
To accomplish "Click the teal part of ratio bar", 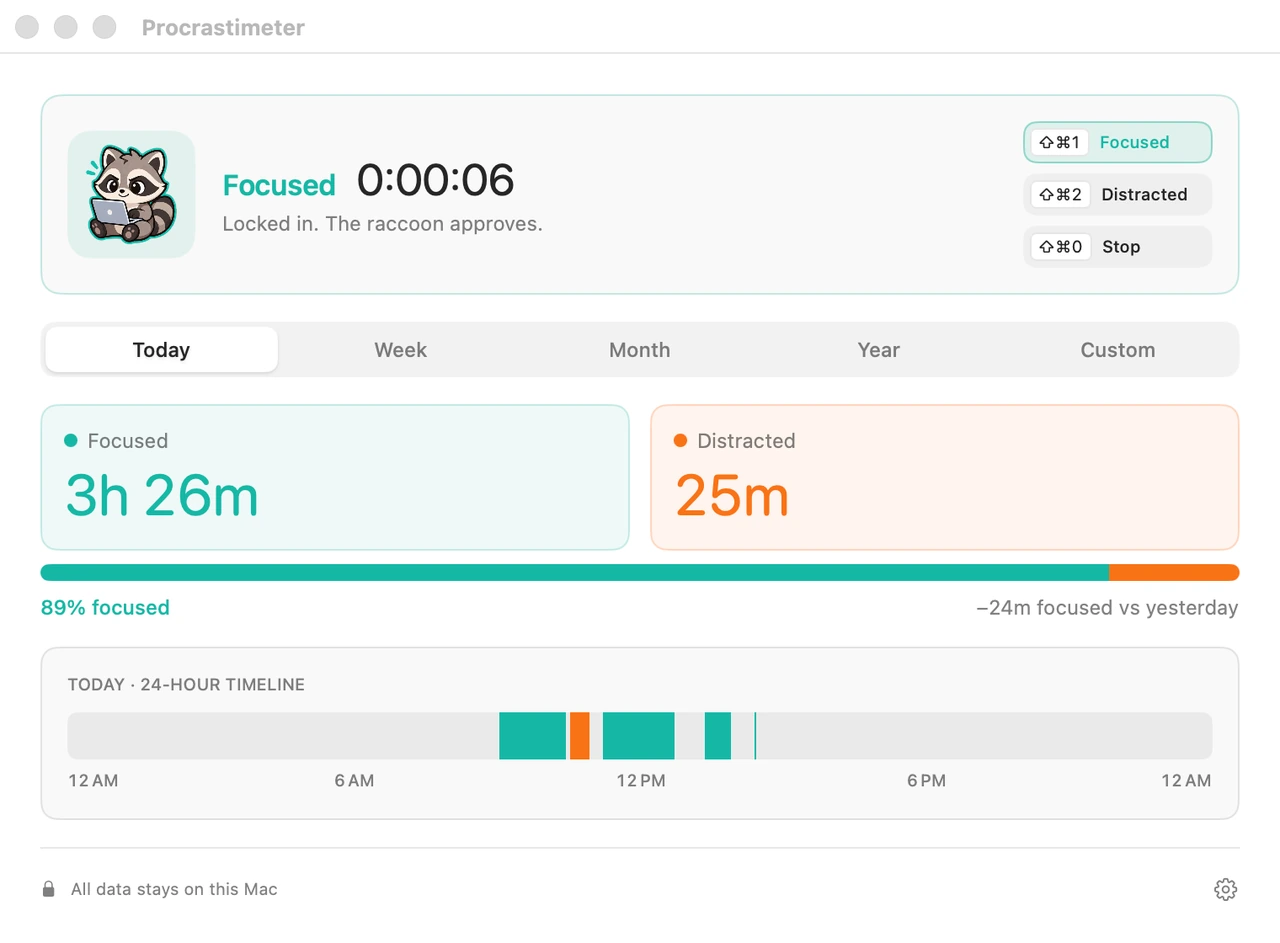I will (x=575, y=573).
